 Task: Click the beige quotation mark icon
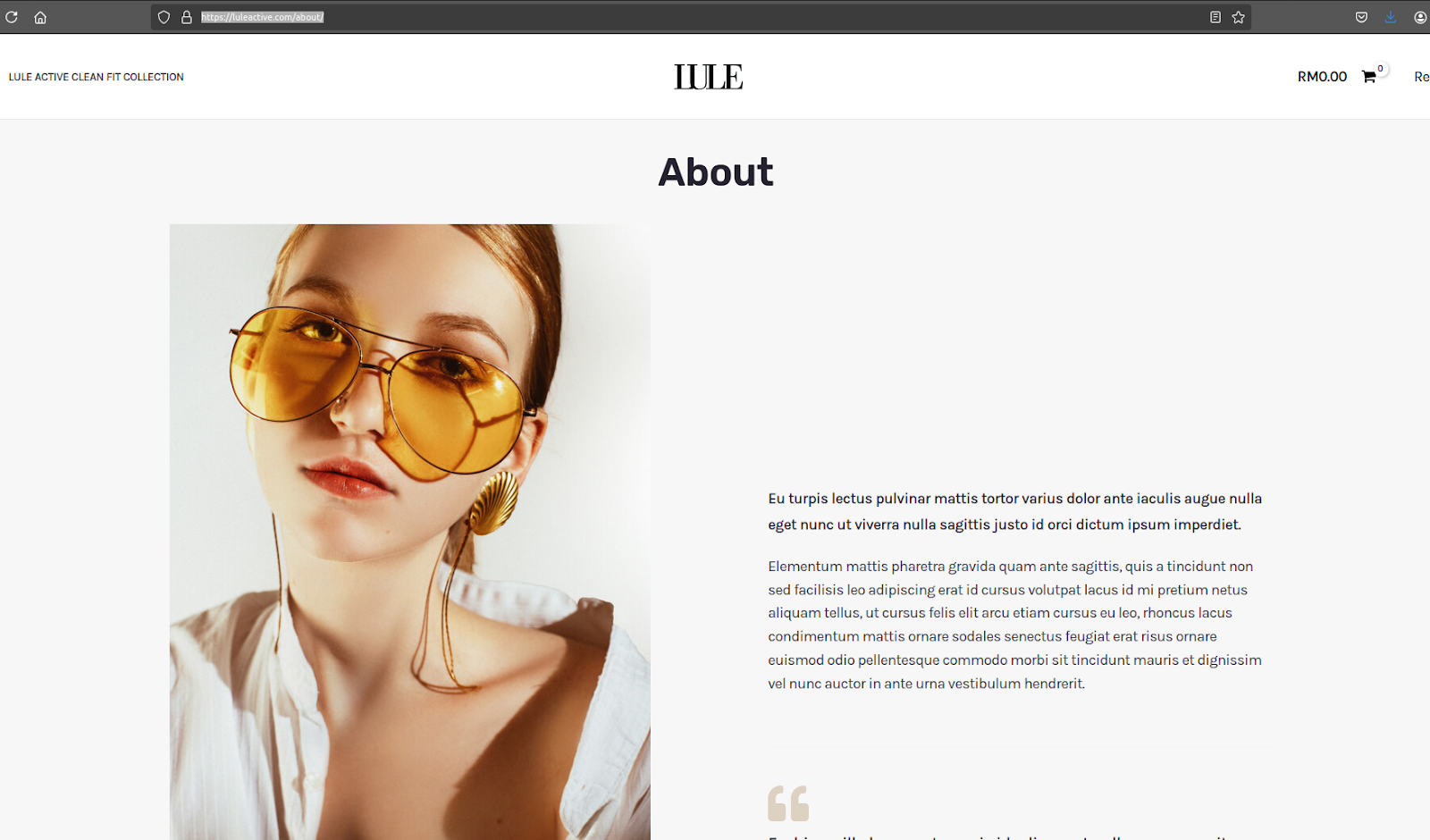[788, 803]
